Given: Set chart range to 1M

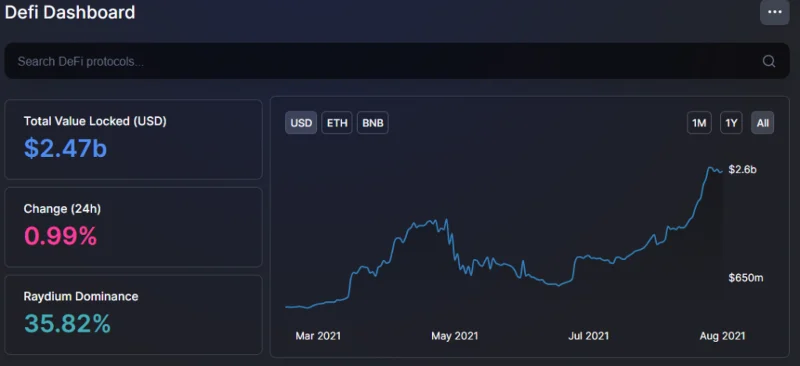Looking at the screenshot, I should [x=699, y=123].
